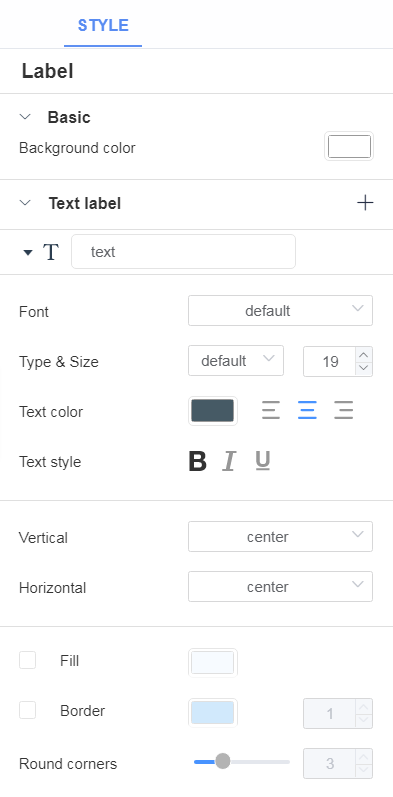
Task: Open the Font dropdown
Action: coord(280,311)
